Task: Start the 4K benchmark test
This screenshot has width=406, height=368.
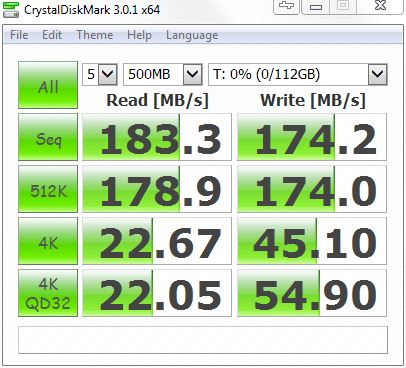Action: [48, 241]
